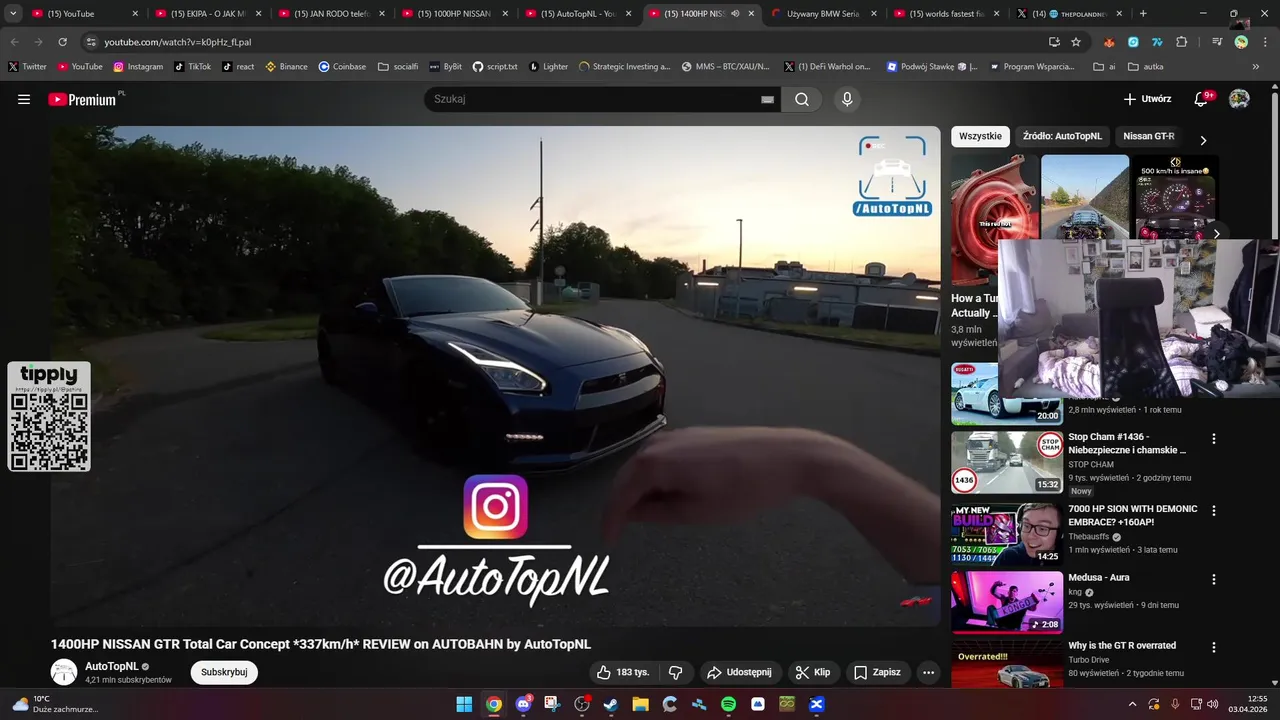Screen dimensions: 1280x720
Task: Dislike the video with thumbs-down icon
Action: tap(675, 672)
